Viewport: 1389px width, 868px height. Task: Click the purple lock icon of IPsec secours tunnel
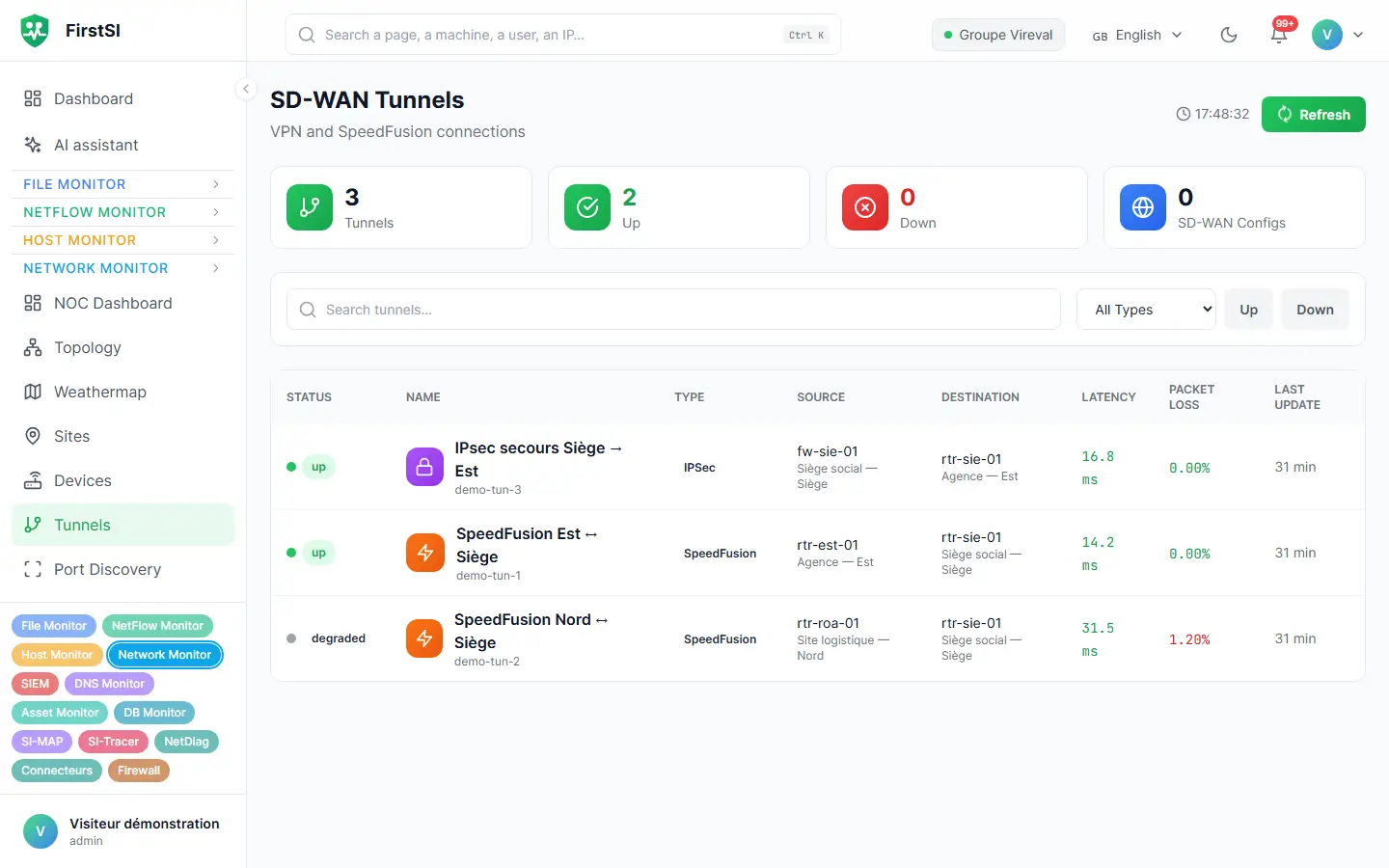(x=424, y=467)
